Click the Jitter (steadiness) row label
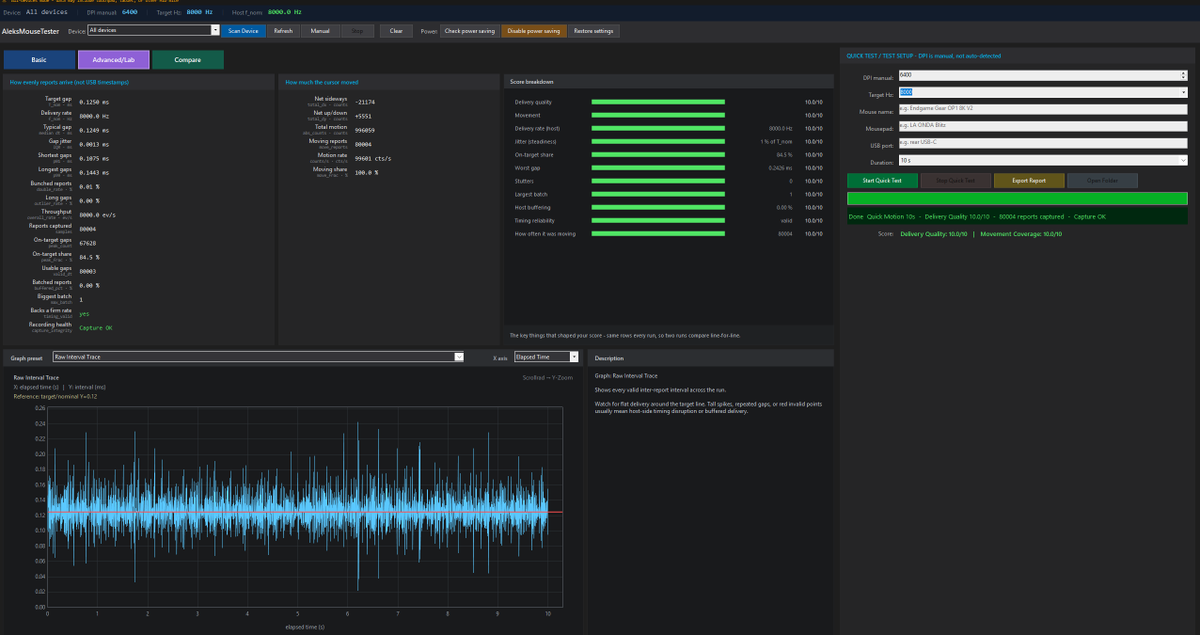Image resolution: width=1200 pixels, height=635 pixels. point(537,142)
